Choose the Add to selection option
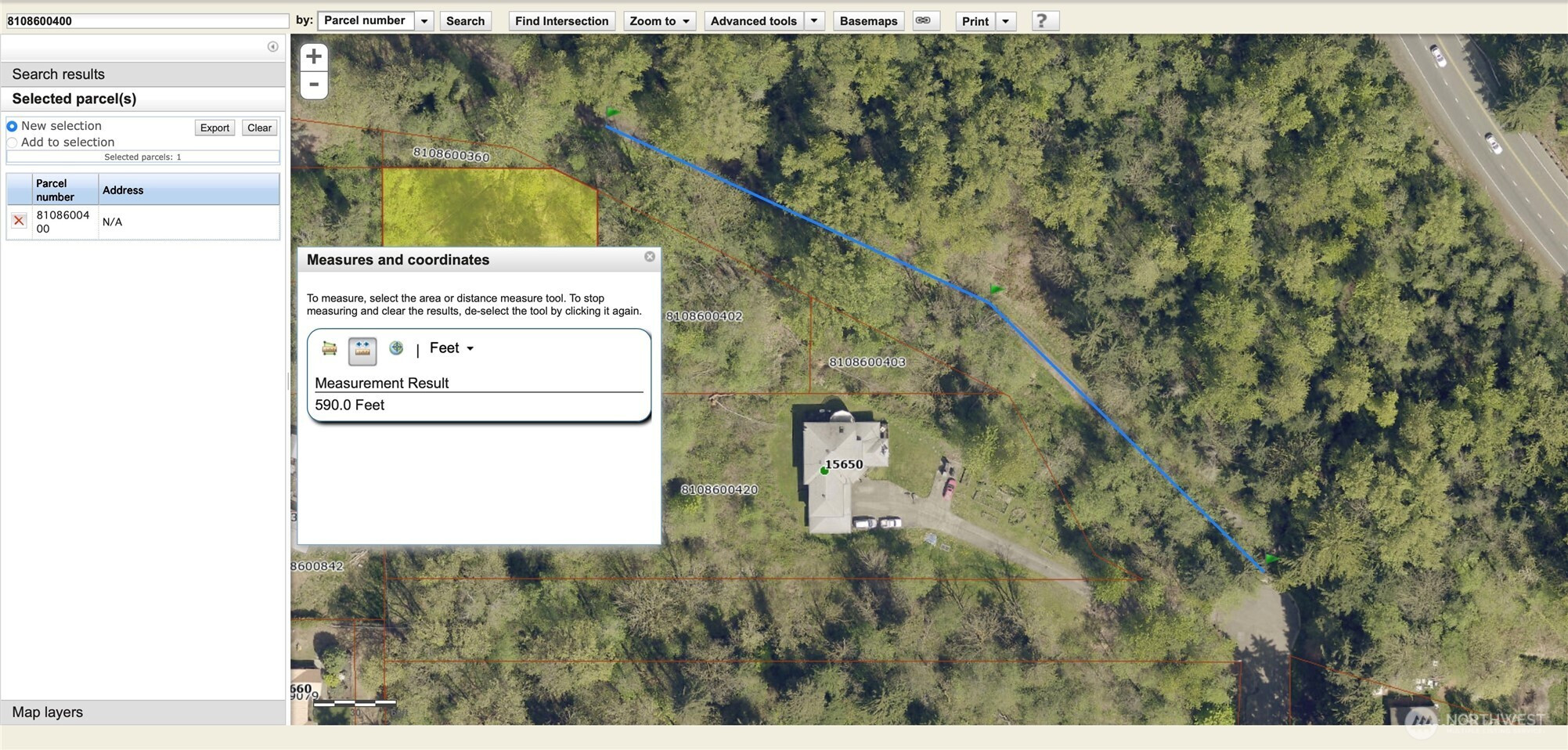This screenshot has width=1568, height=750. coord(13,142)
